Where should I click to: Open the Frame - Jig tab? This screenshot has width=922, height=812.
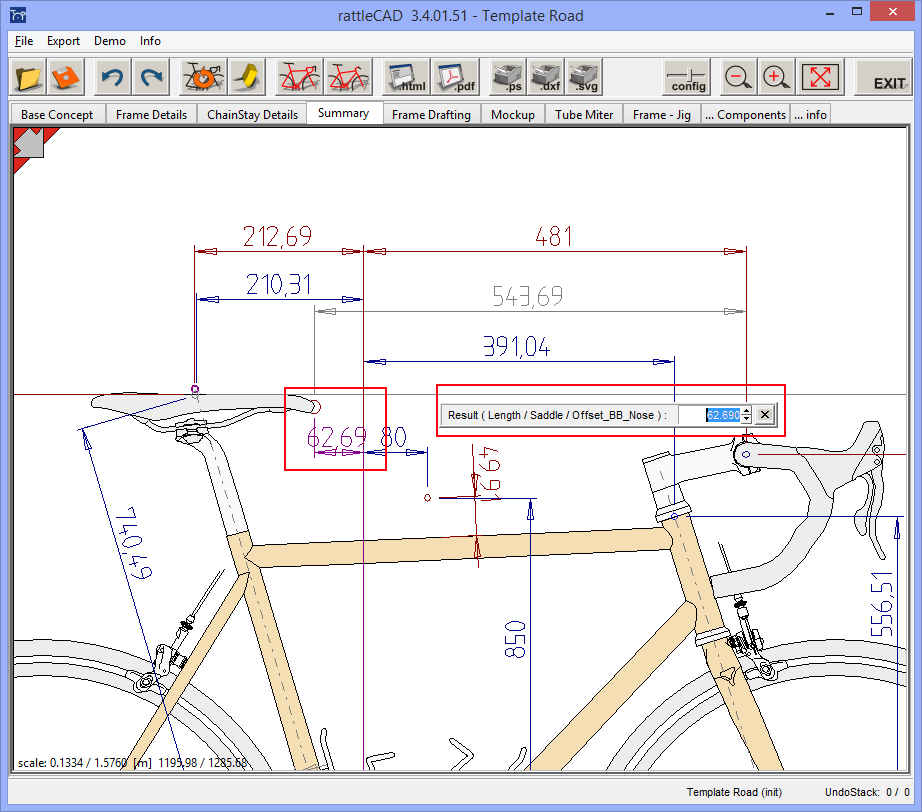point(662,115)
